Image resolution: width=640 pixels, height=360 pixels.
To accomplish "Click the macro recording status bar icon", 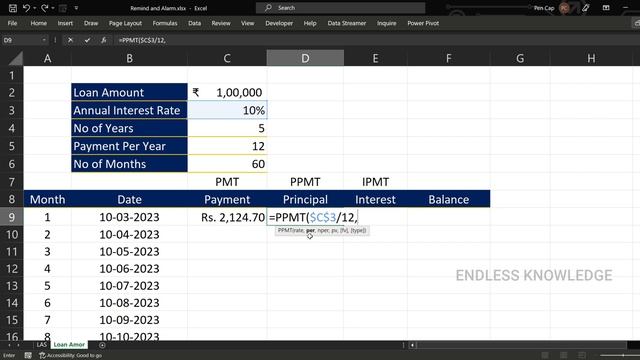I will coord(28,356).
